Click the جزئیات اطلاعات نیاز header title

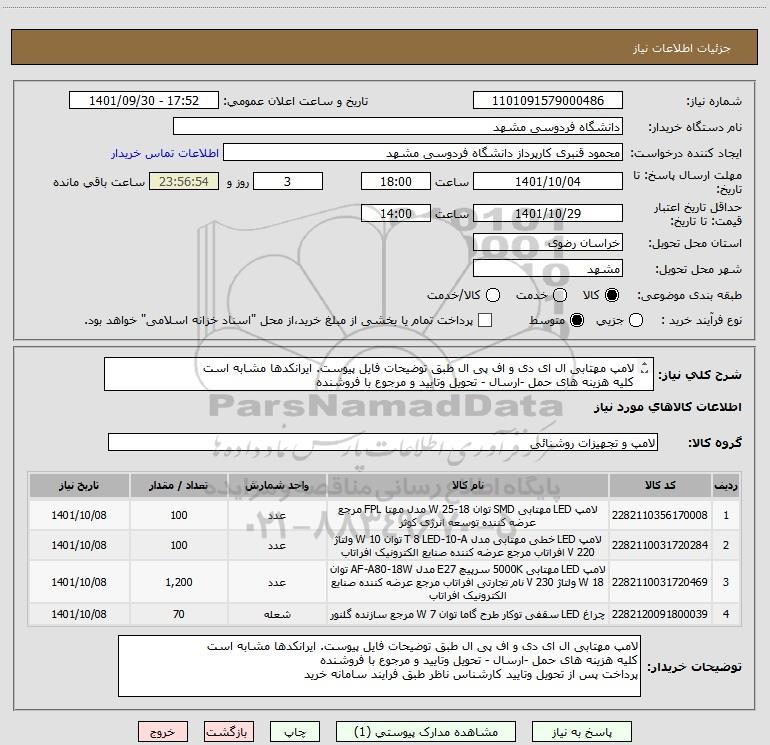(681, 48)
